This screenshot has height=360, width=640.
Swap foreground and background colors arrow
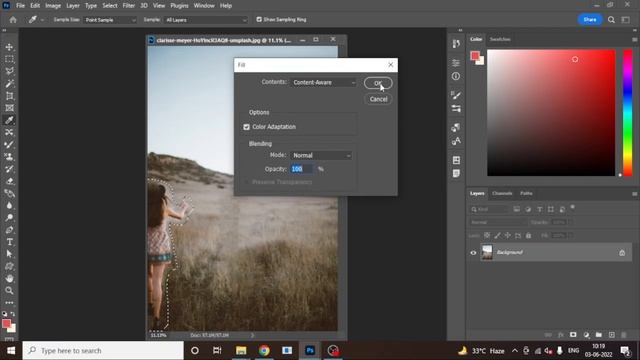(x=13, y=313)
